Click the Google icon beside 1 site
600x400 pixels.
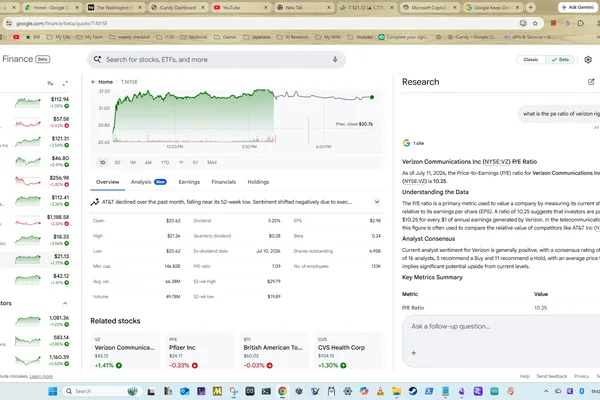pyautogui.click(x=406, y=143)
